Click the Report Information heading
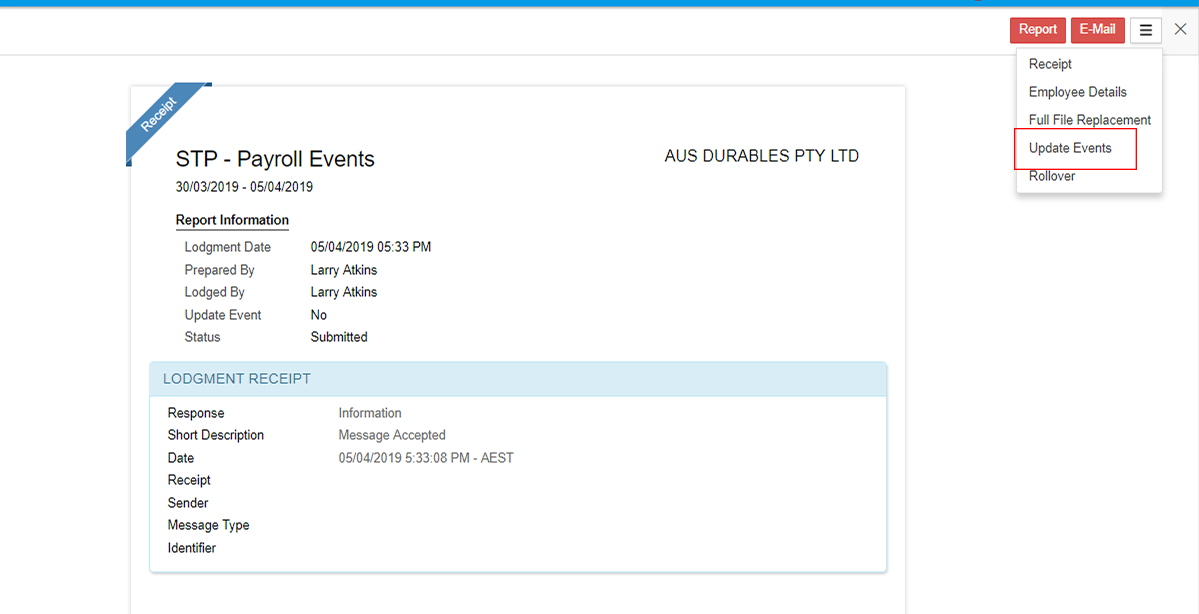1199x614 pixels. pos(232,220)
